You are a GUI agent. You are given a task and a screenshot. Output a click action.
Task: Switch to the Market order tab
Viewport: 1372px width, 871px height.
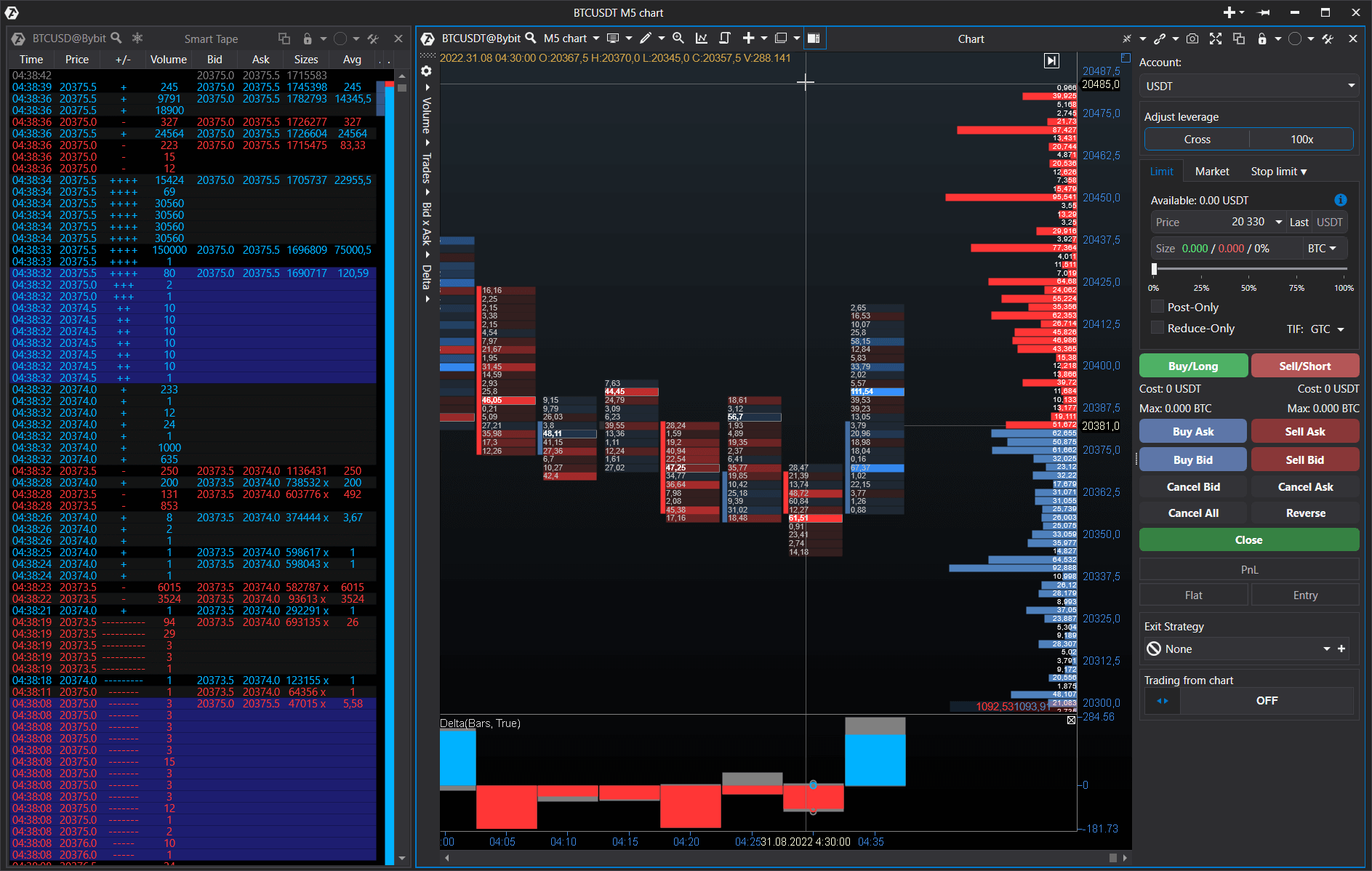pyautogui.click(x=1212, y=171)
